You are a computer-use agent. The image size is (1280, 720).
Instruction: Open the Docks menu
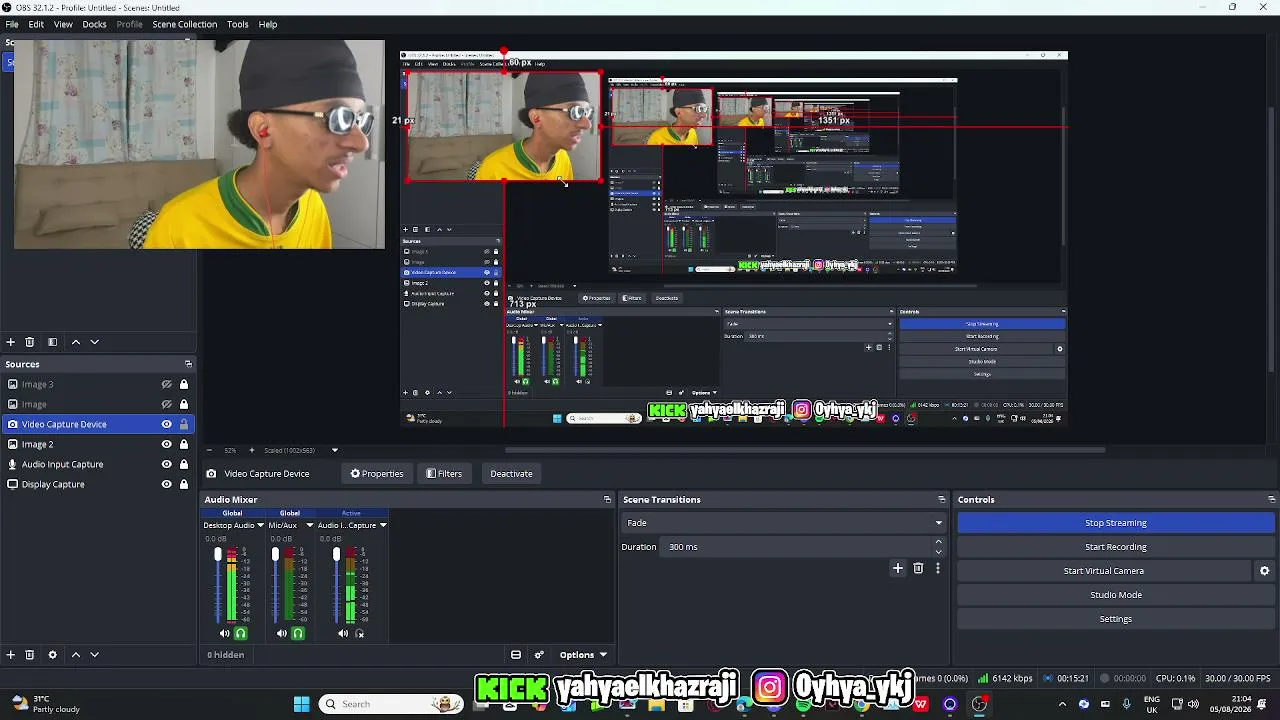click(94, 24)
